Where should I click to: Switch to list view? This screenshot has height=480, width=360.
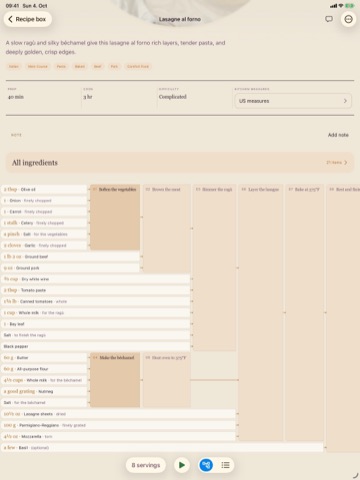[225, 465]
